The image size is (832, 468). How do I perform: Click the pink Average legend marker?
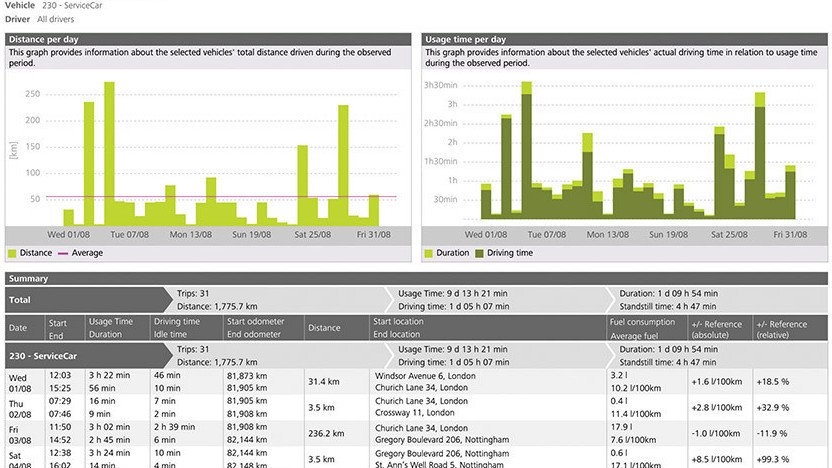[x=63, y=253]
